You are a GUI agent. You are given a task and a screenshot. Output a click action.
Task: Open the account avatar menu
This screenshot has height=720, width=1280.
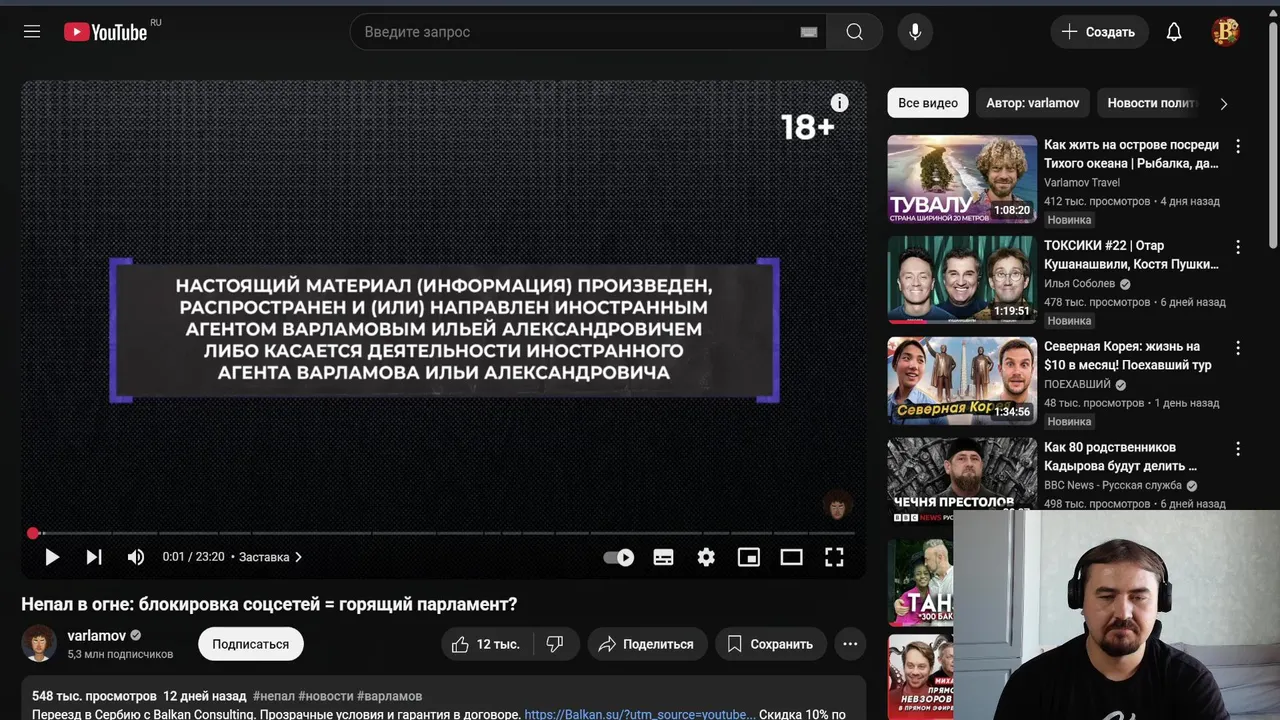[x=1226, y=32]
